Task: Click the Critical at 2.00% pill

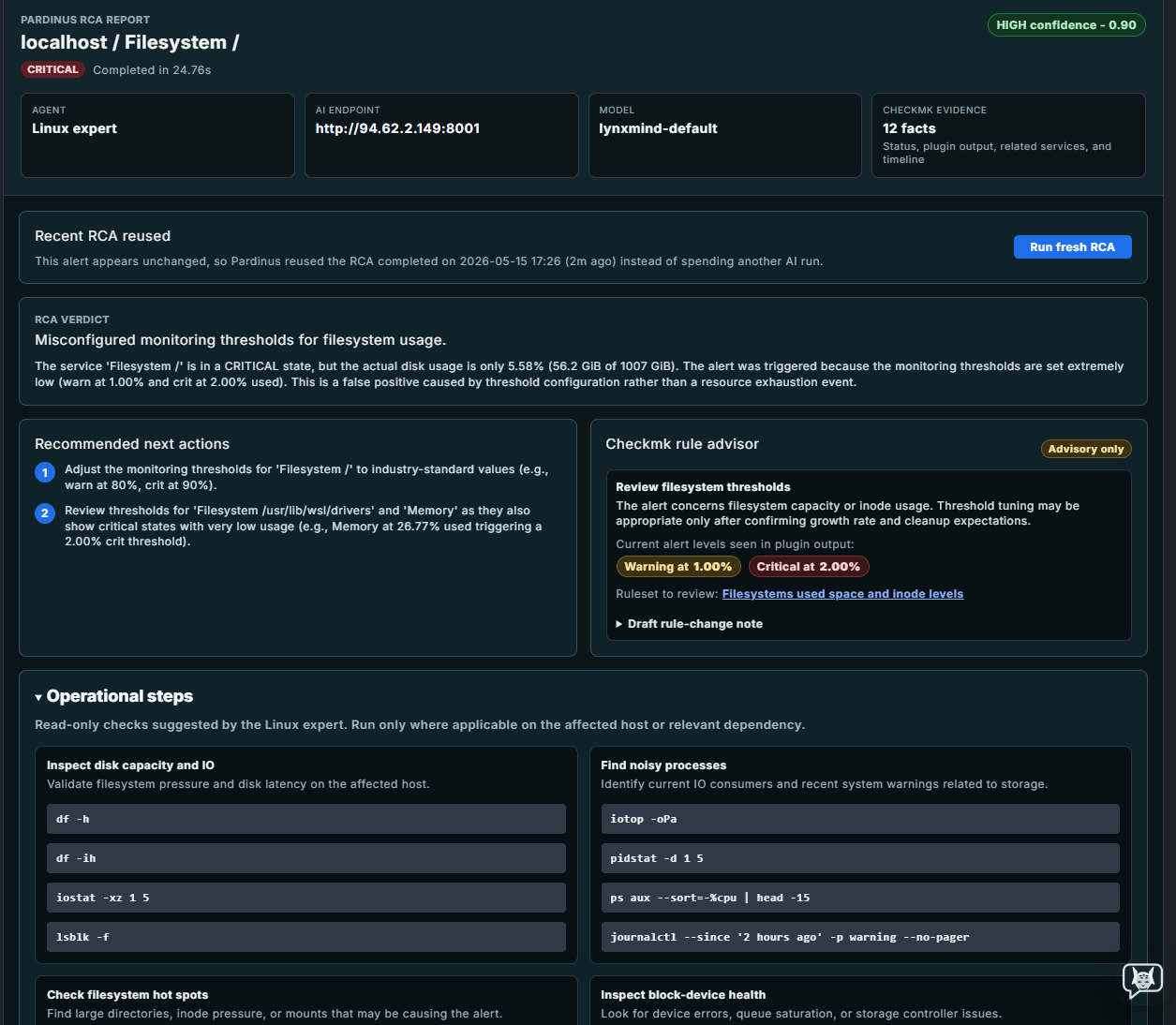Action: [808, 567]
